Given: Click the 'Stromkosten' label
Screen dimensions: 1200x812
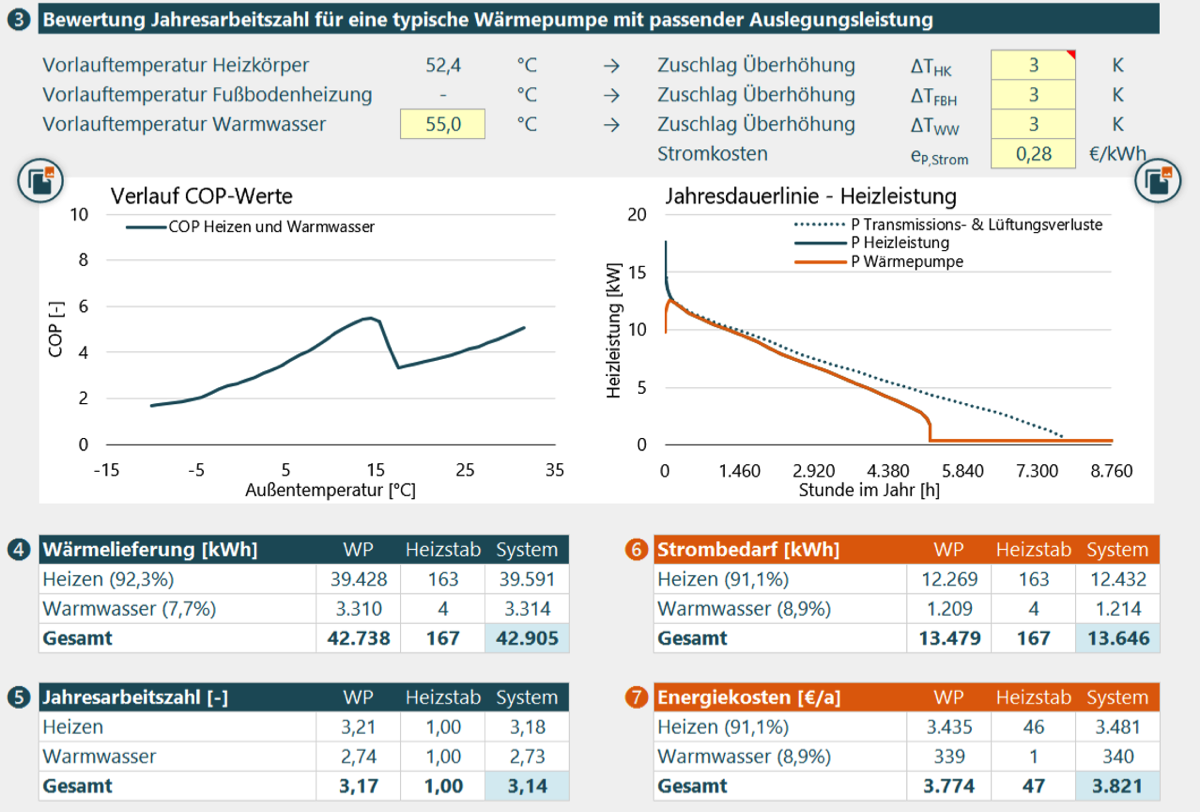Looking at the screenshot, I should 713,154.
